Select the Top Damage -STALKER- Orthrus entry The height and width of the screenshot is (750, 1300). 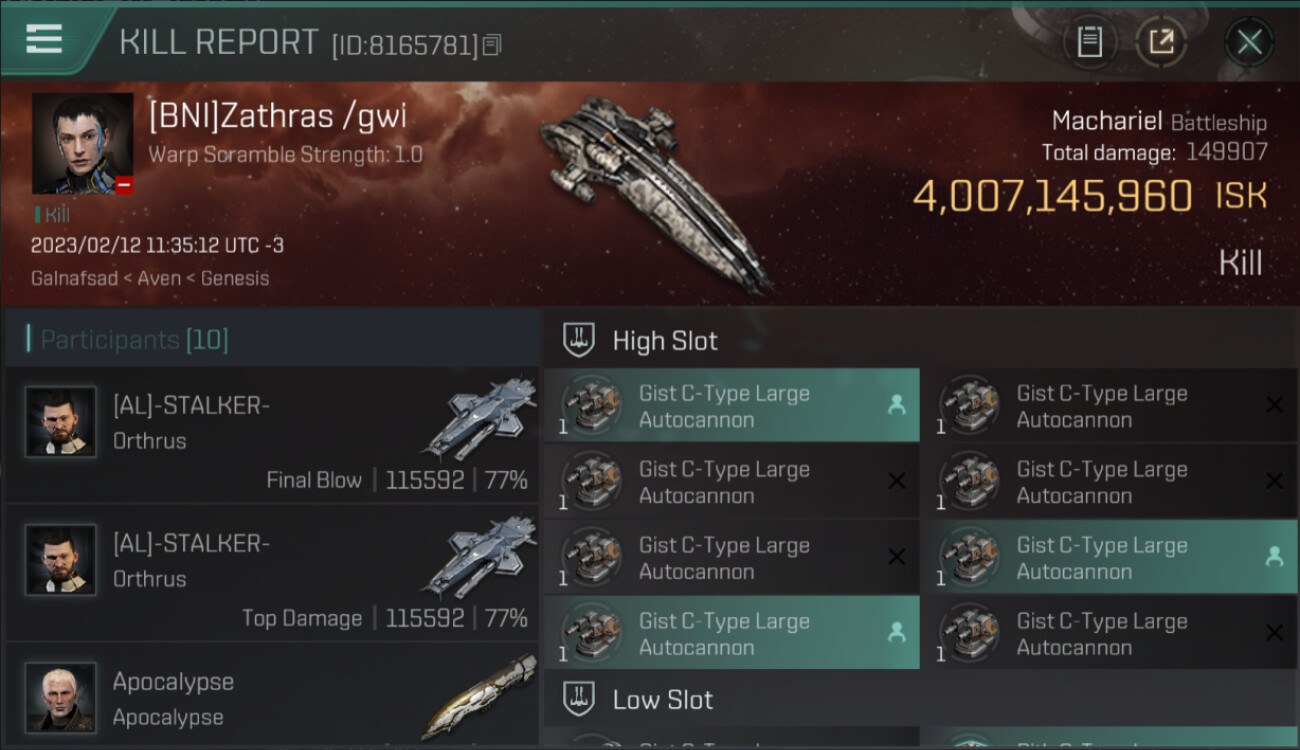coord(272,573)
